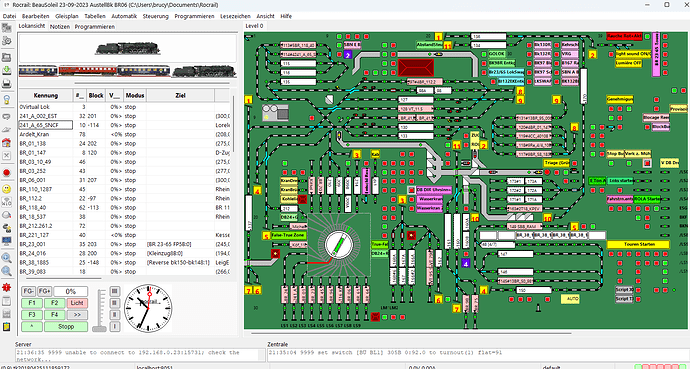The height and width of the screenshot is (369, 690).
Task: Click the dark red roof building symbol
Action: 416,68
